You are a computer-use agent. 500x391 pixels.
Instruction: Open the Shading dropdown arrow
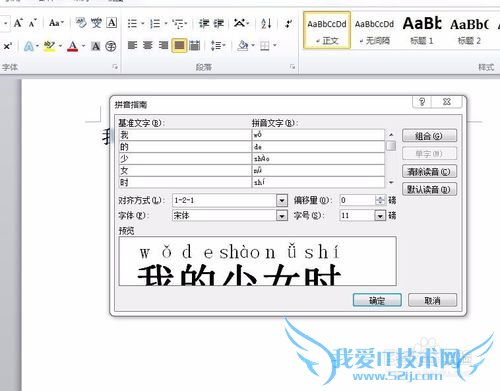pyautogui.click(x=253, y=45)
